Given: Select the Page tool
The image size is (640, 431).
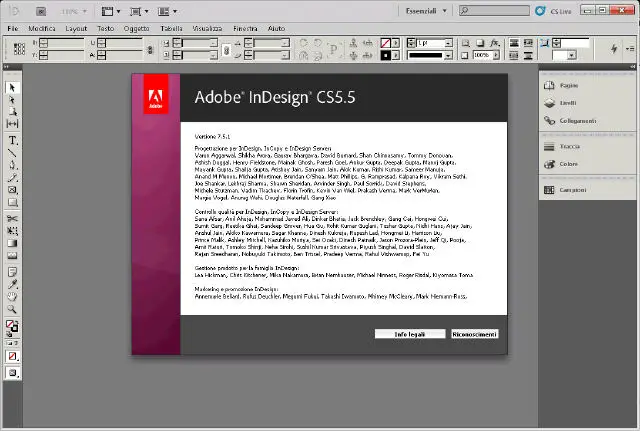Looking at the screenshot, I should (12, 111).
